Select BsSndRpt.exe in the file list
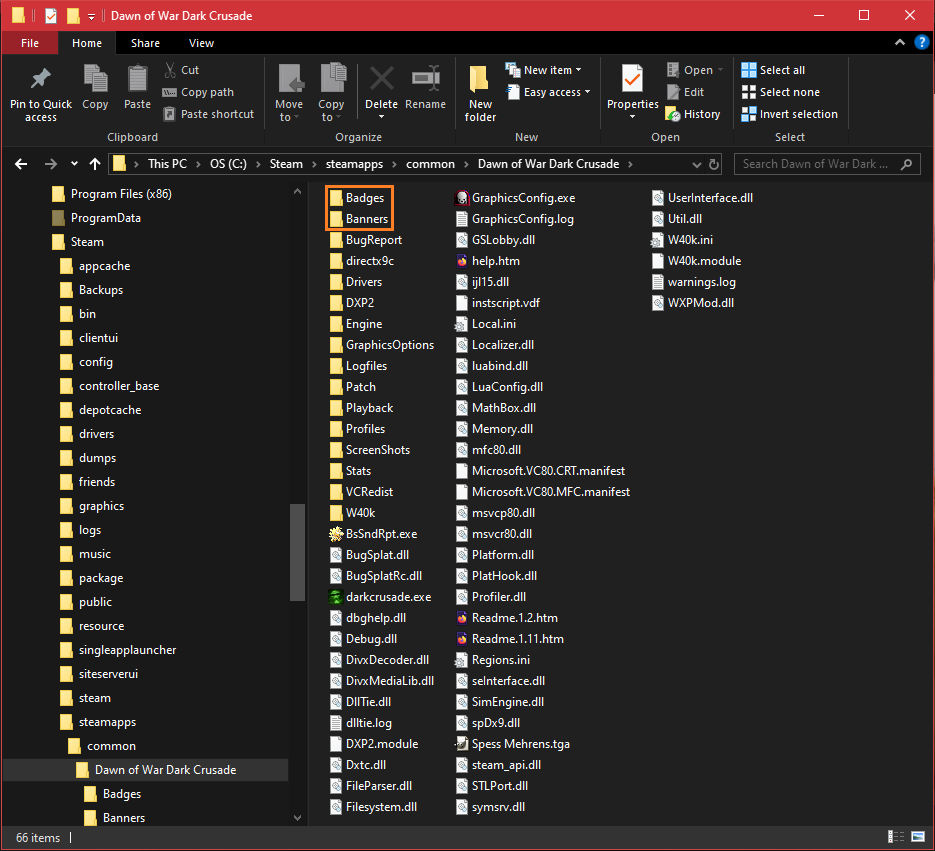Viewport: 935px width, 851px height. (x=373, y=534)
